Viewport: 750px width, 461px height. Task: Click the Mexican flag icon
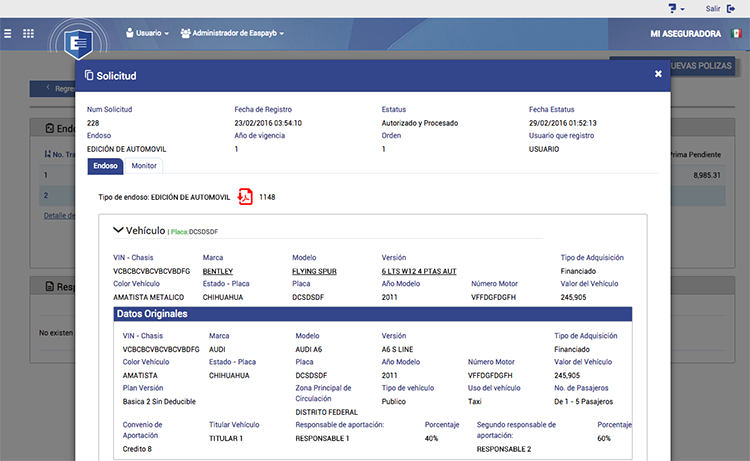click(x=736, y=33)
